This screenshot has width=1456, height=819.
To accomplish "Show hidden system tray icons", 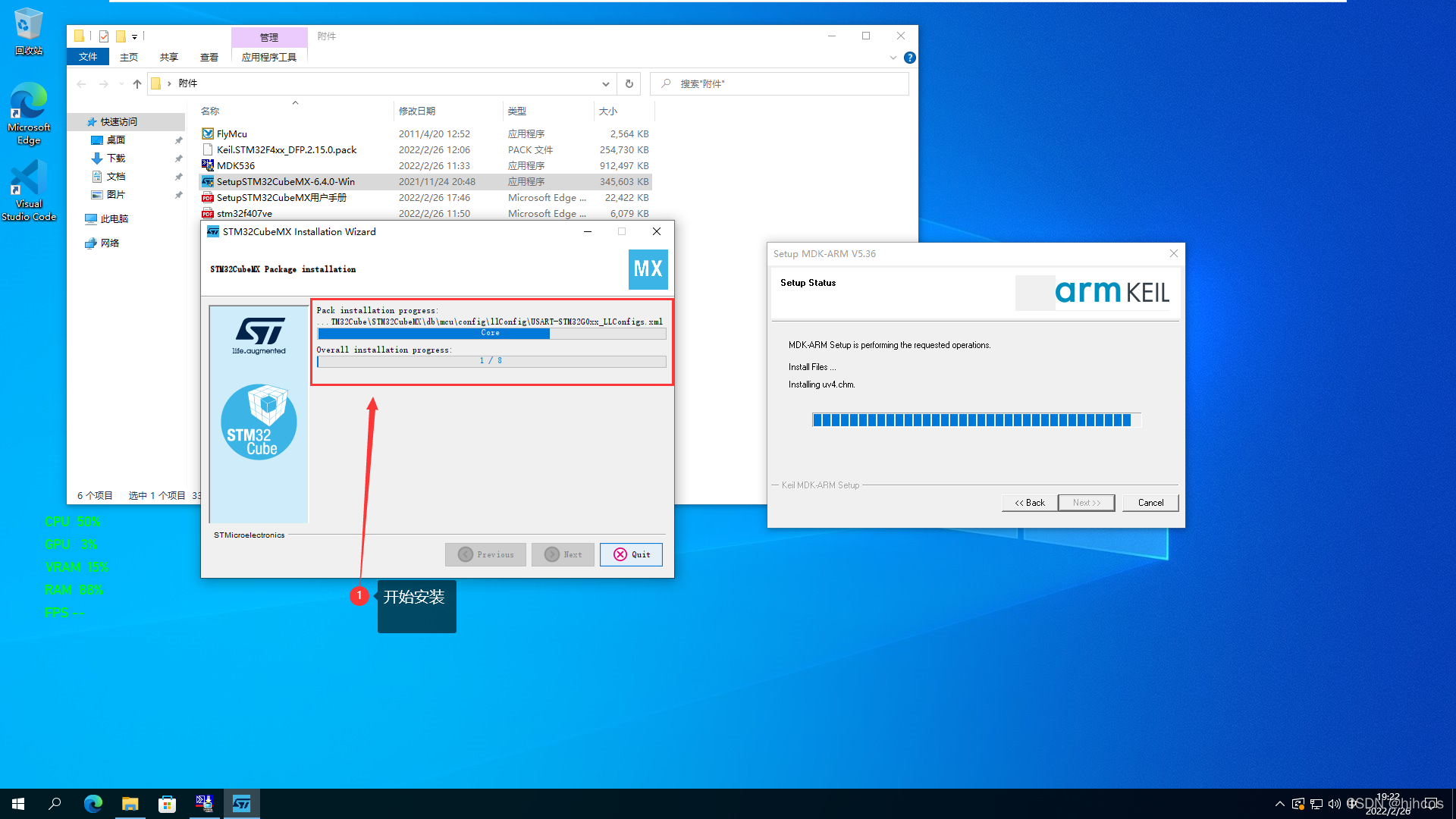I will [x=1280, y=804].
